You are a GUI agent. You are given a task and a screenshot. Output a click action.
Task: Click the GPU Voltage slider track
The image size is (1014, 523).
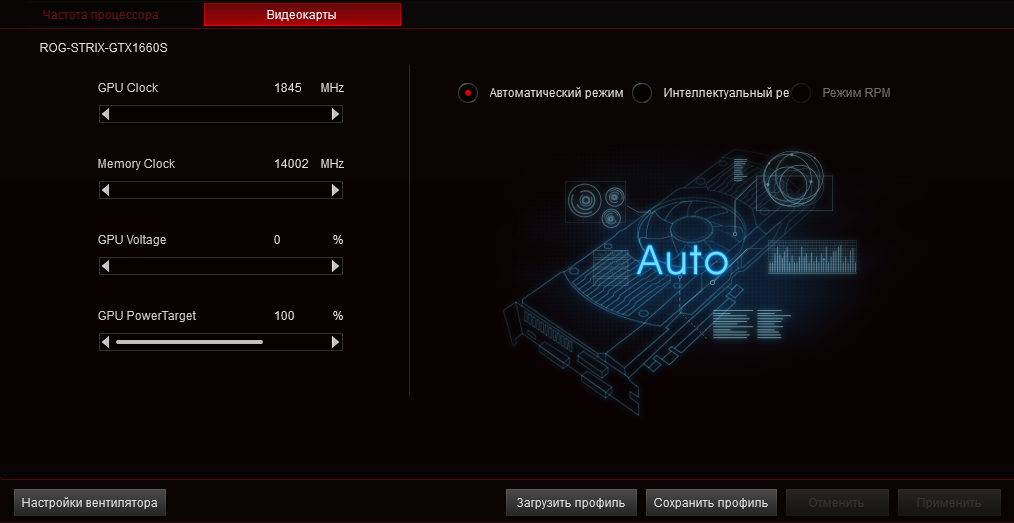point(221,266)
